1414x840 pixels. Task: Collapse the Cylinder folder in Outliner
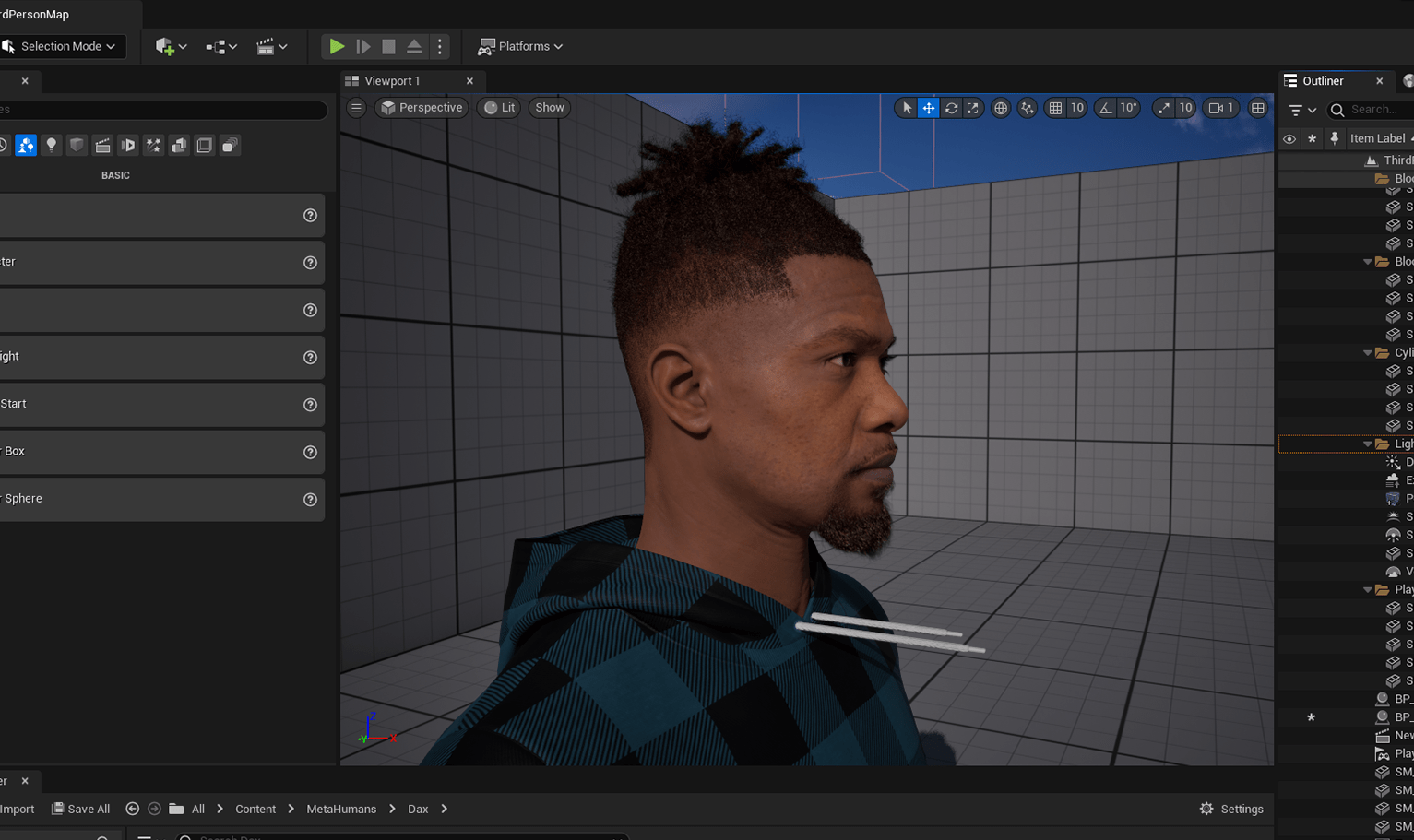coord(1367,353)
